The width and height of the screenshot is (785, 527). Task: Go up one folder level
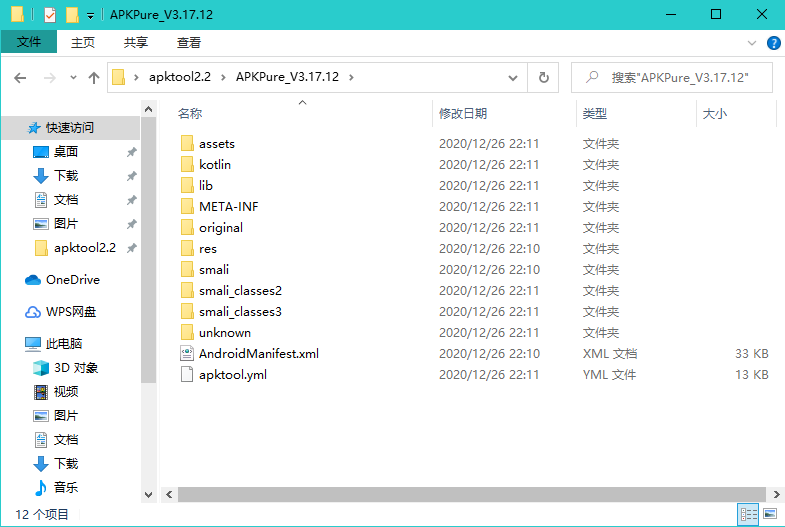click(94, 78)
